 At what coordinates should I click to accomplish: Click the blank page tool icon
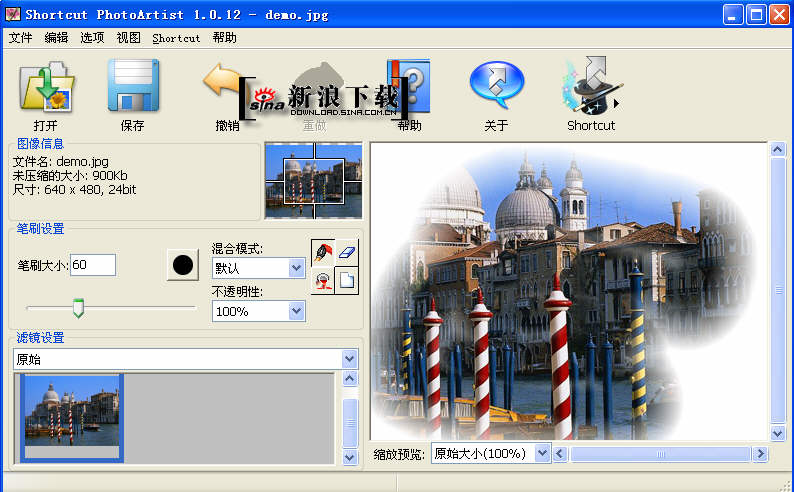[347, 280]
